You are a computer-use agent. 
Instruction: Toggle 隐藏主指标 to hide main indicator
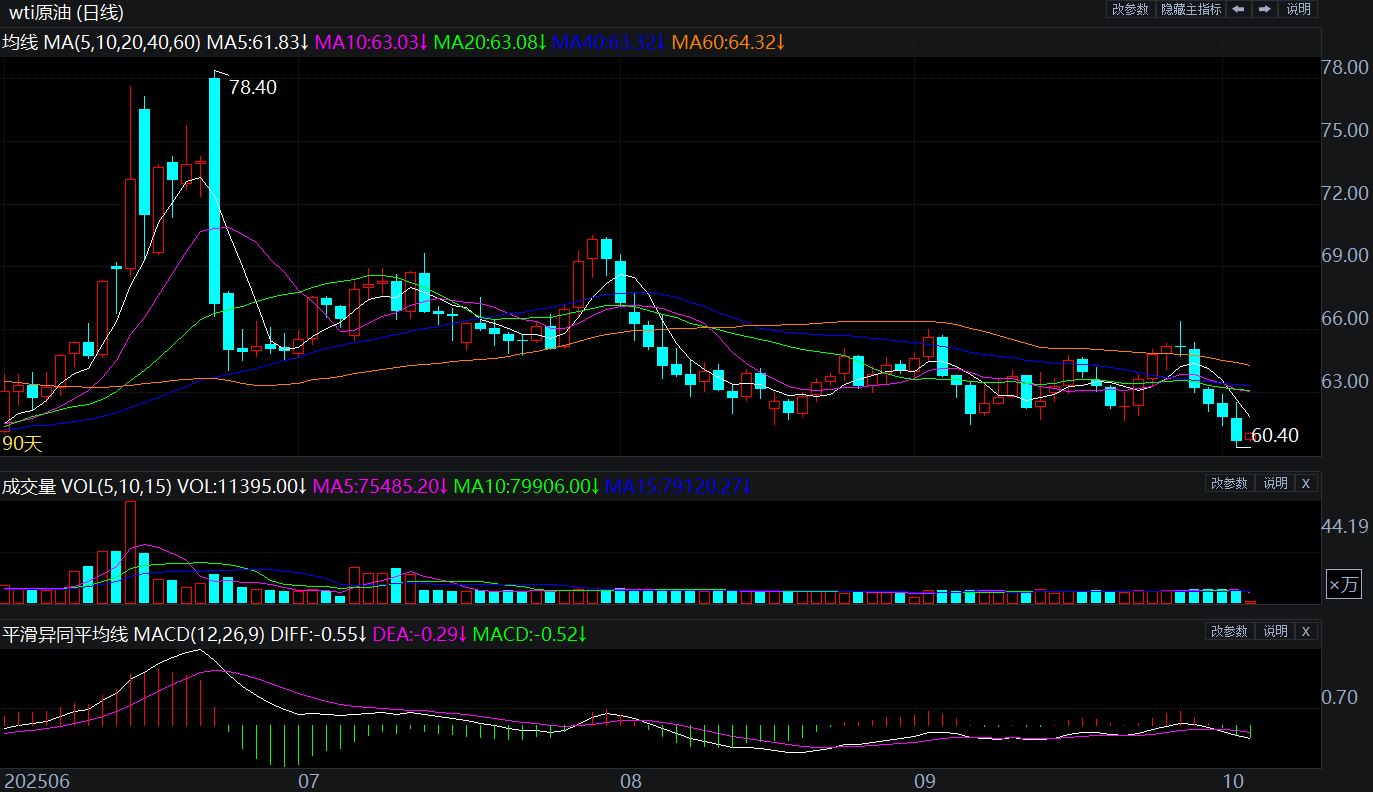click(1190, 9)
